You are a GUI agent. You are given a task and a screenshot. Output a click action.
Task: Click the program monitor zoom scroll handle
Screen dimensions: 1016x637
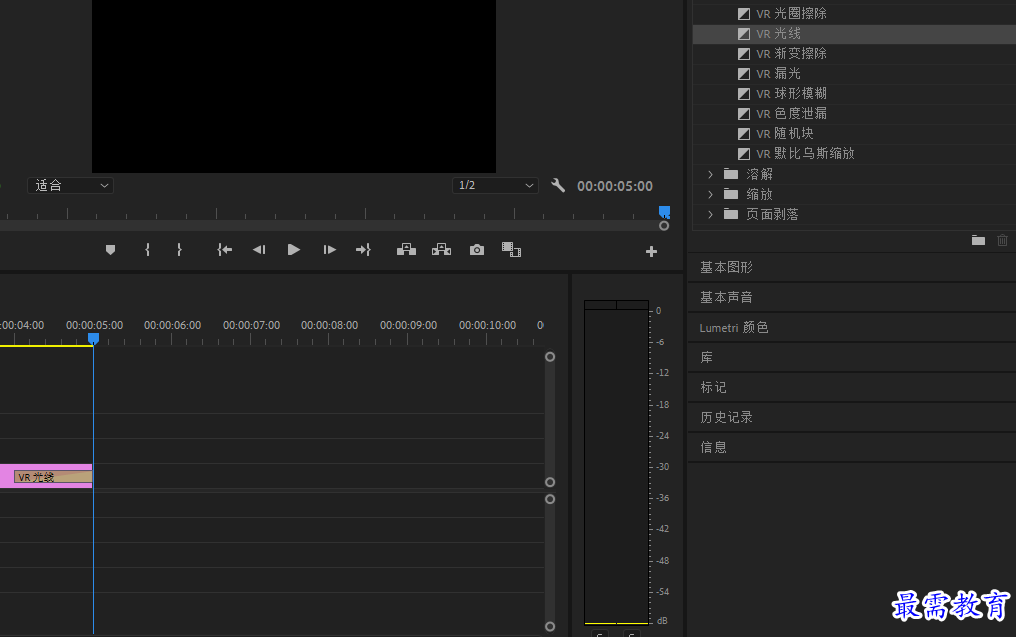coord(664,226)
